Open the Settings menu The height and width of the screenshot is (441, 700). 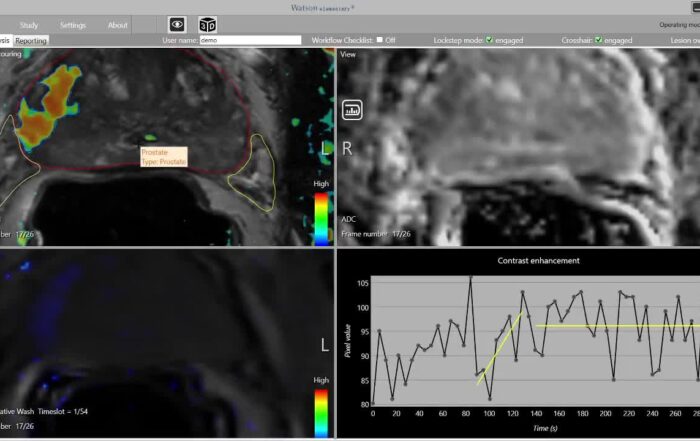[x=73, y=25]
